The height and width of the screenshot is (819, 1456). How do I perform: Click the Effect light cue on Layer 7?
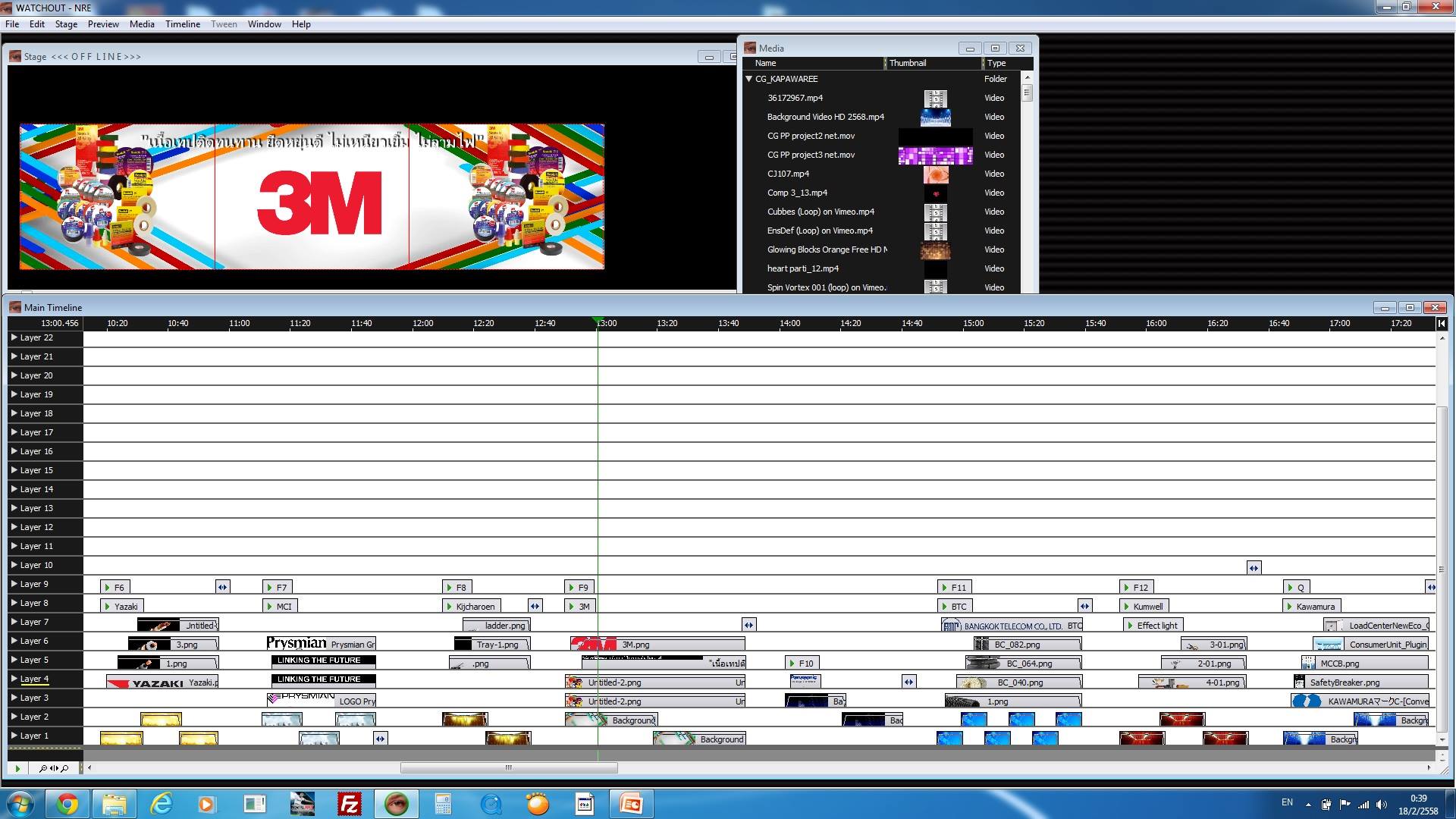[x=1153, y=625]
